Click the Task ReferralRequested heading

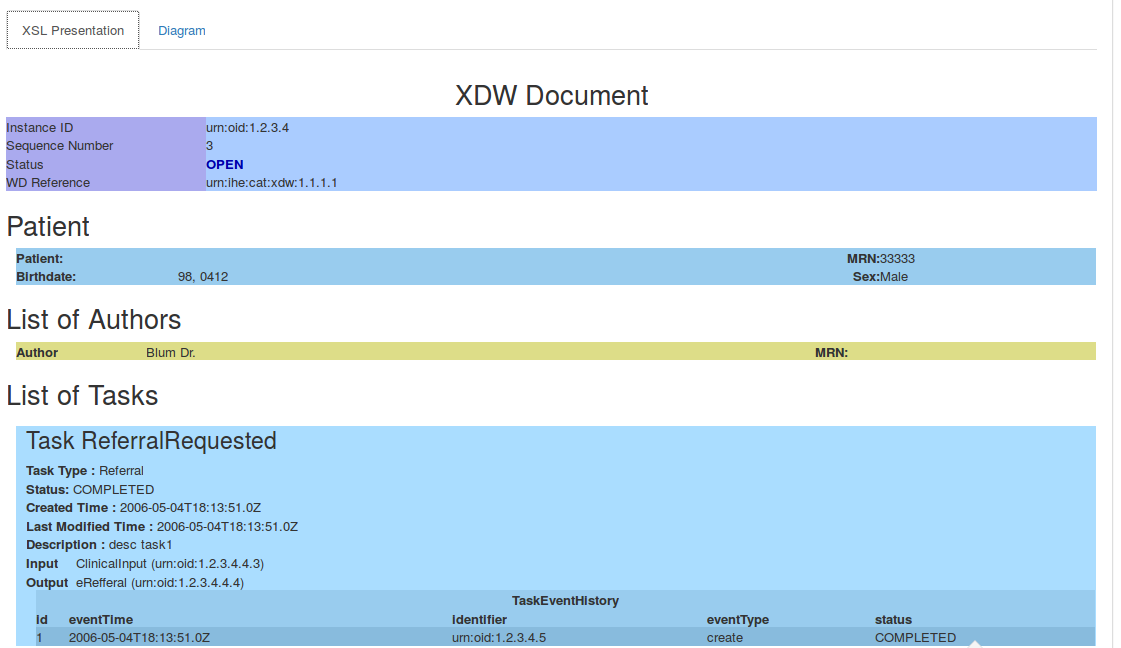(x=151, y=441)
